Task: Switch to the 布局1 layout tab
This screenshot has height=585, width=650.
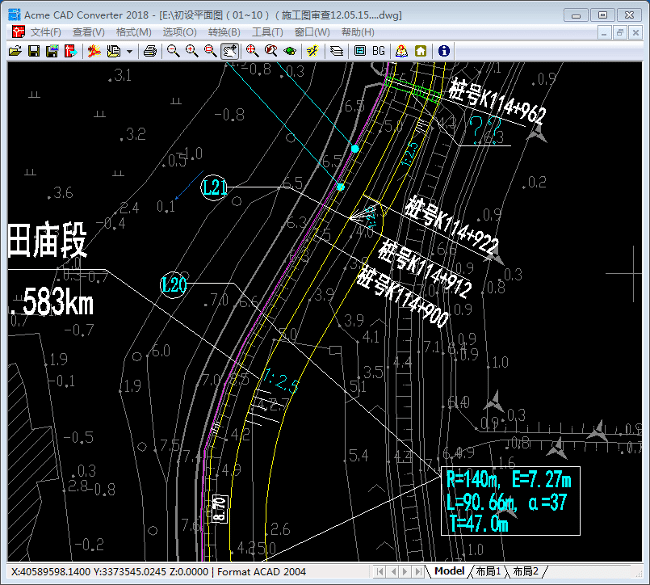Action: tap(488, 571)
